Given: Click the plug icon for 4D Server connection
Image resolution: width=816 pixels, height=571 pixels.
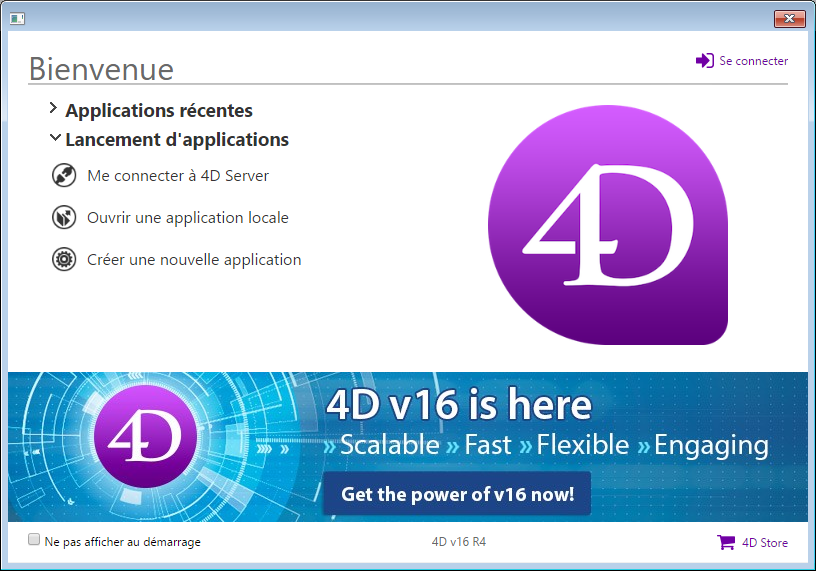Looking at the screenshot, I should click(x=64, y=176).
